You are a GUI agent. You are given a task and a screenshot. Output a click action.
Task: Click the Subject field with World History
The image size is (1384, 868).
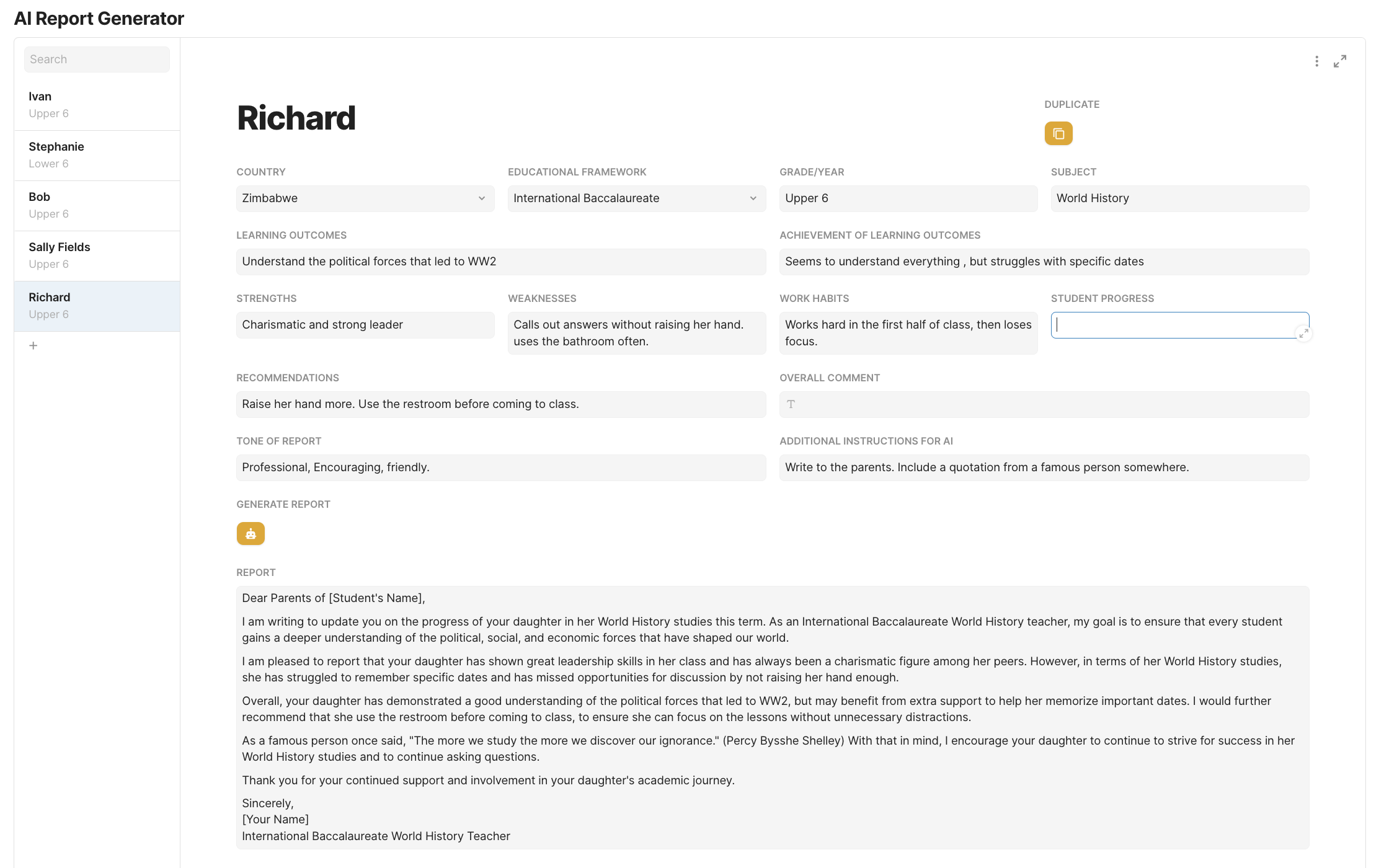[1179, 198]
